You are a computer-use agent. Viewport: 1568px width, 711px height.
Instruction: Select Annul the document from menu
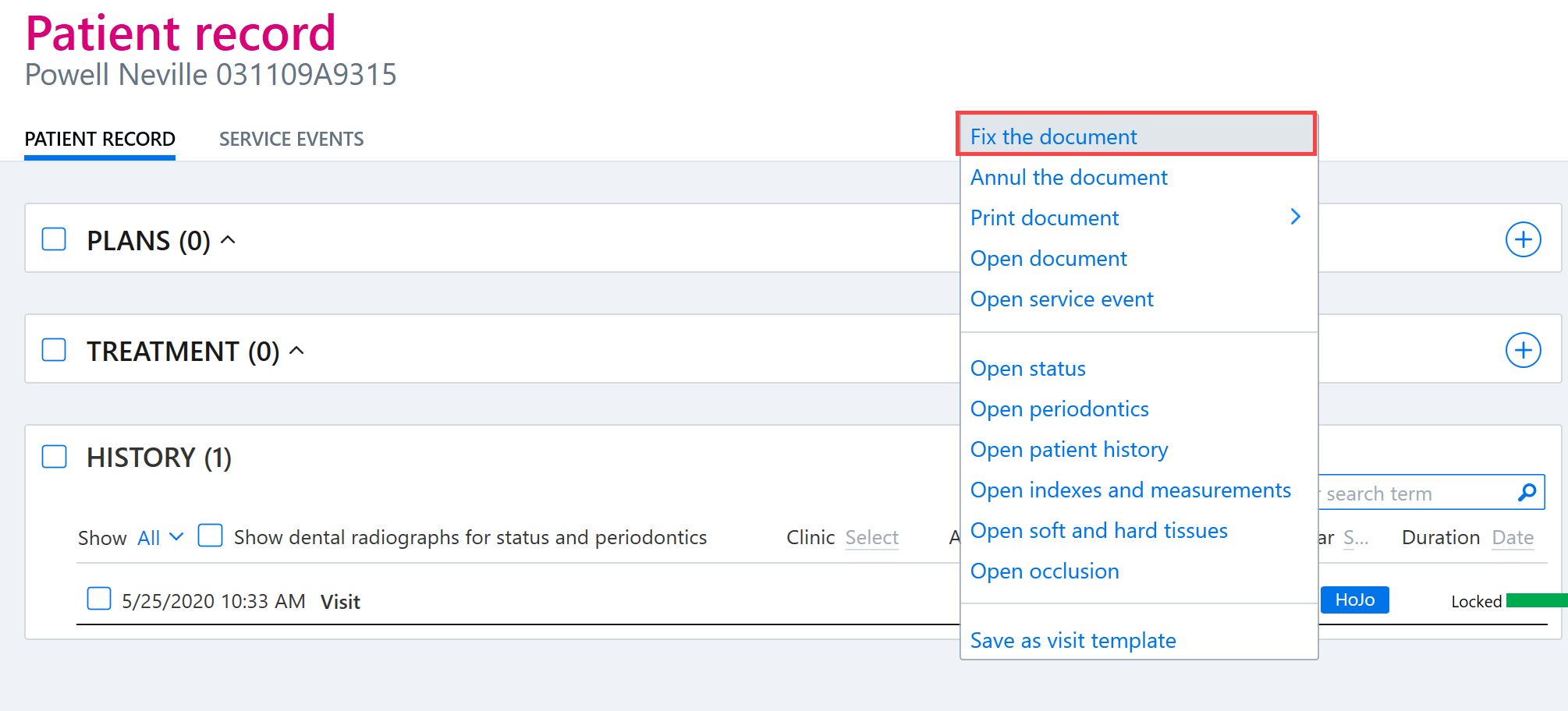coord(1069,177)
